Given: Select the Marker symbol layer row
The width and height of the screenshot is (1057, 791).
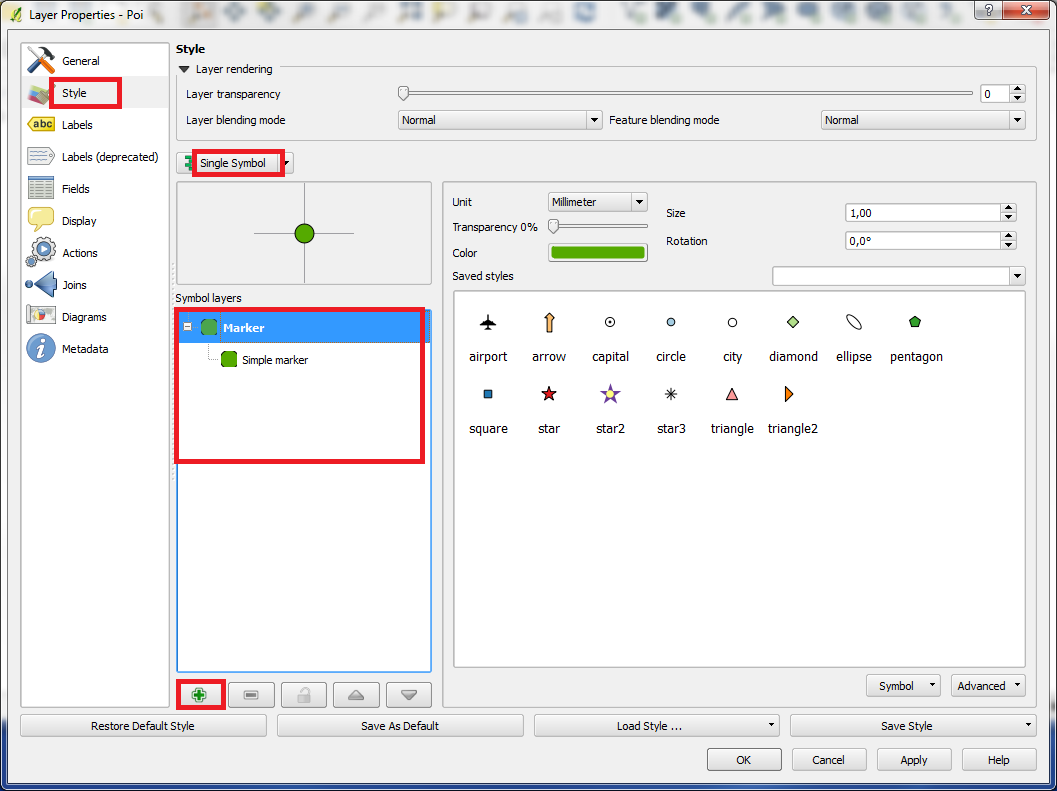Looking at the screenshot, I should click(304, 327).
